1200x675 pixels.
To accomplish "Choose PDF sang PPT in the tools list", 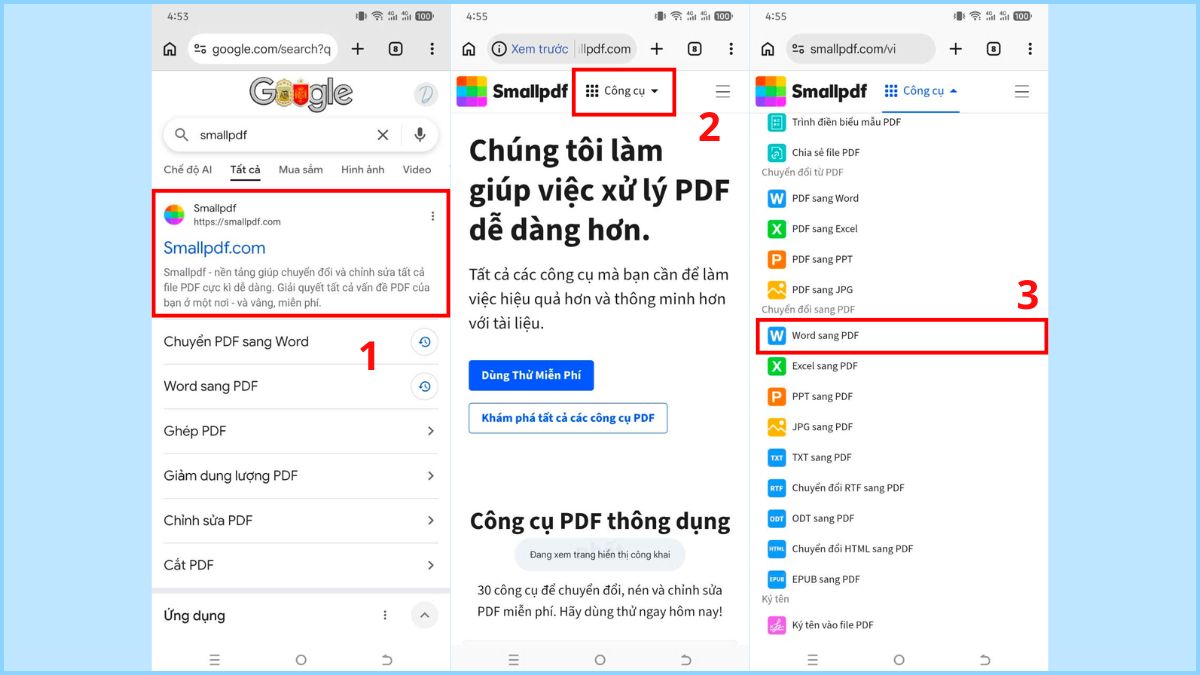I will tap(811, 259).
